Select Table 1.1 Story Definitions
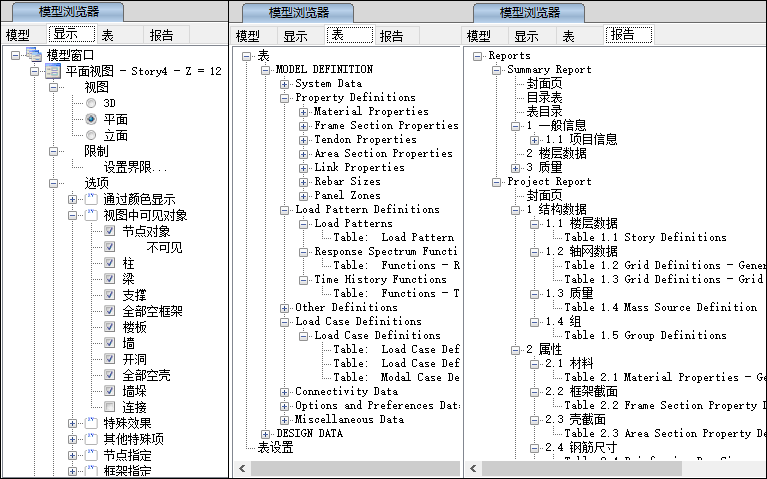The height and width of the screenshot is (479, 767). pos(645,238)
